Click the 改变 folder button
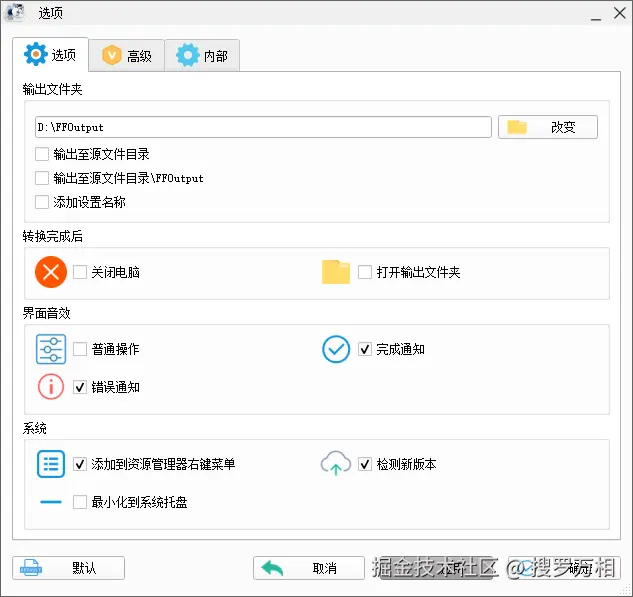633x597 pixels. (x=548, y=127)
